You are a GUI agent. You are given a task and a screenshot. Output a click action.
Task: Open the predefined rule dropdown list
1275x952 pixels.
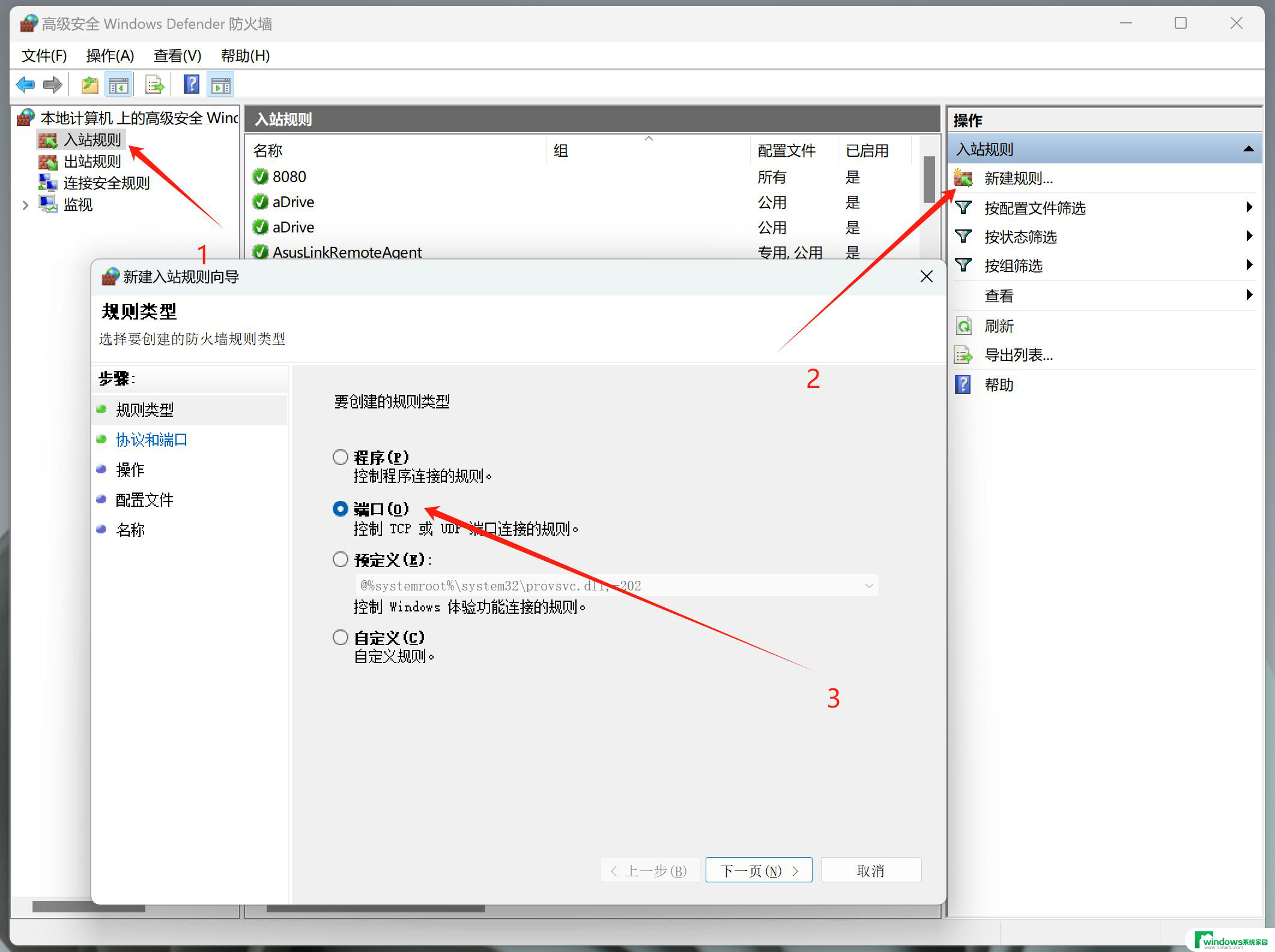click(x=868, y=586)
